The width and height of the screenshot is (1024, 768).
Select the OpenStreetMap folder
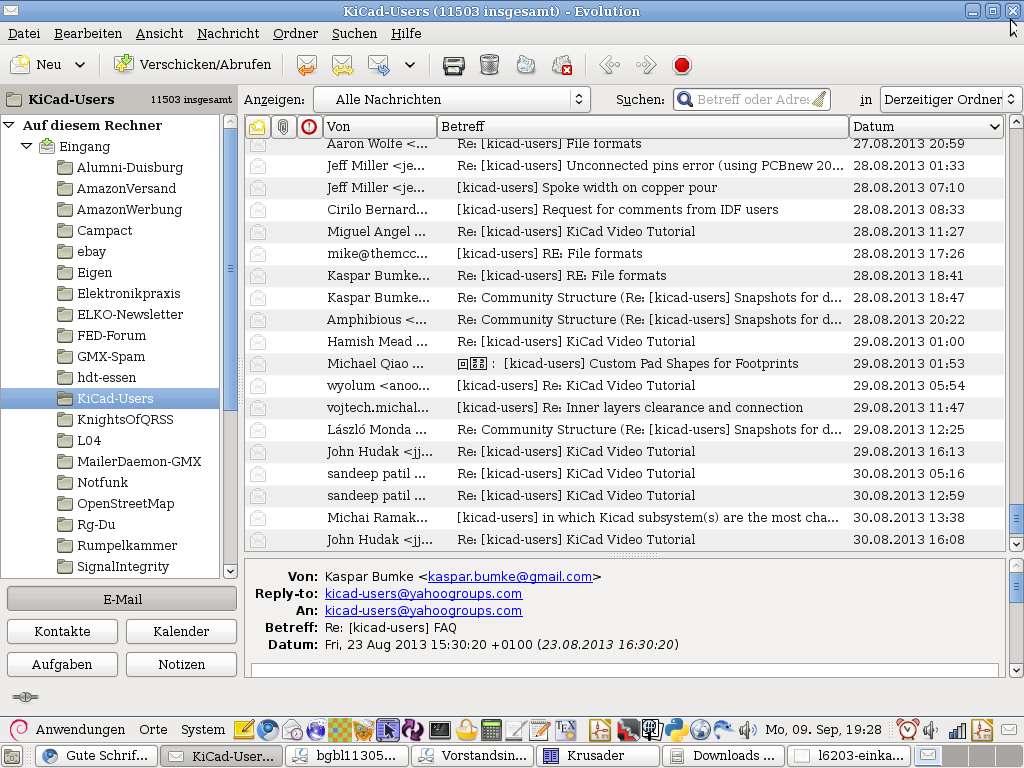click(x=125, y=504)
